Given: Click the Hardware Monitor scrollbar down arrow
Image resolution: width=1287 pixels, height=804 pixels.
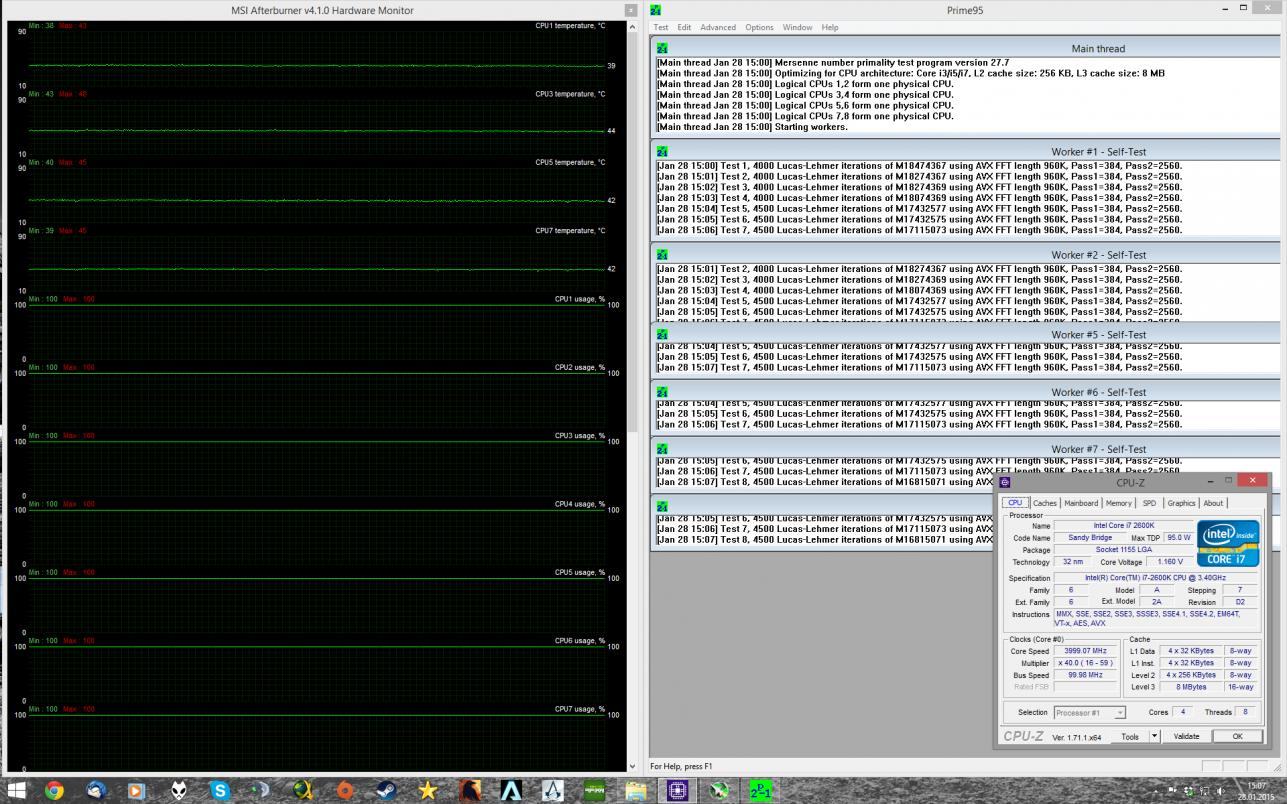Looking at the screenshot, I should pos(632,766).
